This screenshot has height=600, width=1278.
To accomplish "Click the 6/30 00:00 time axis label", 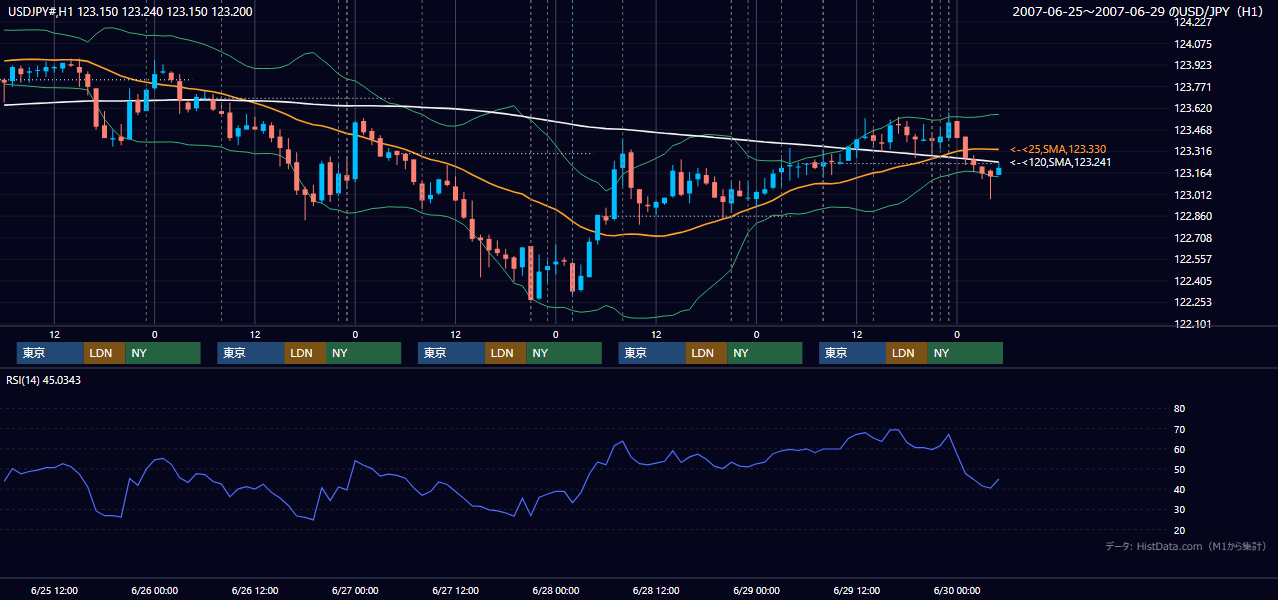I will (x=957, y=590).
